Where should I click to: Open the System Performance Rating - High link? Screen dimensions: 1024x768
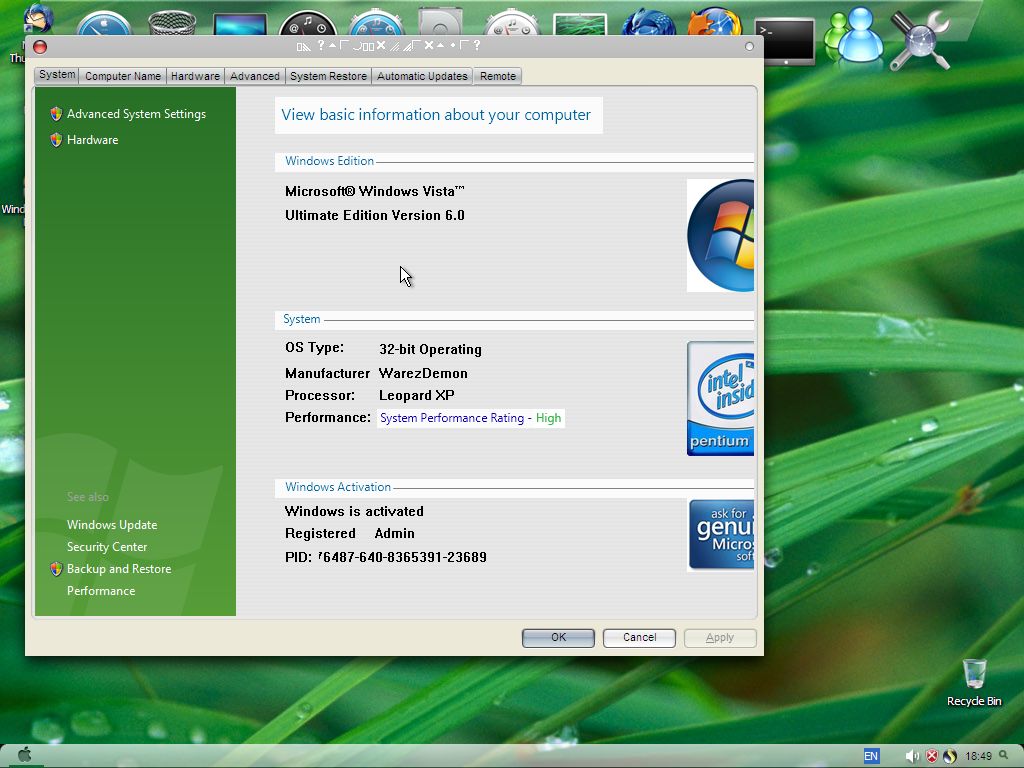tap(471, 418)
